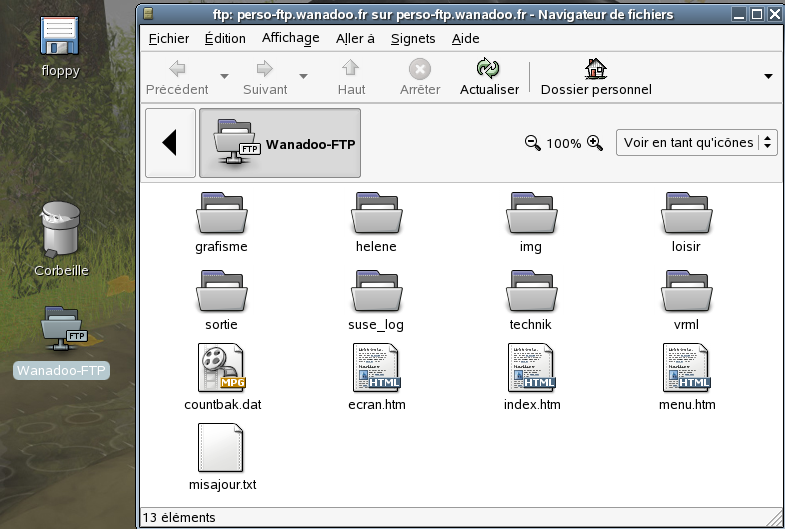Click the Arrêter stop icon
The width and height of the screenshot is (785, 529).
(420, 69)
